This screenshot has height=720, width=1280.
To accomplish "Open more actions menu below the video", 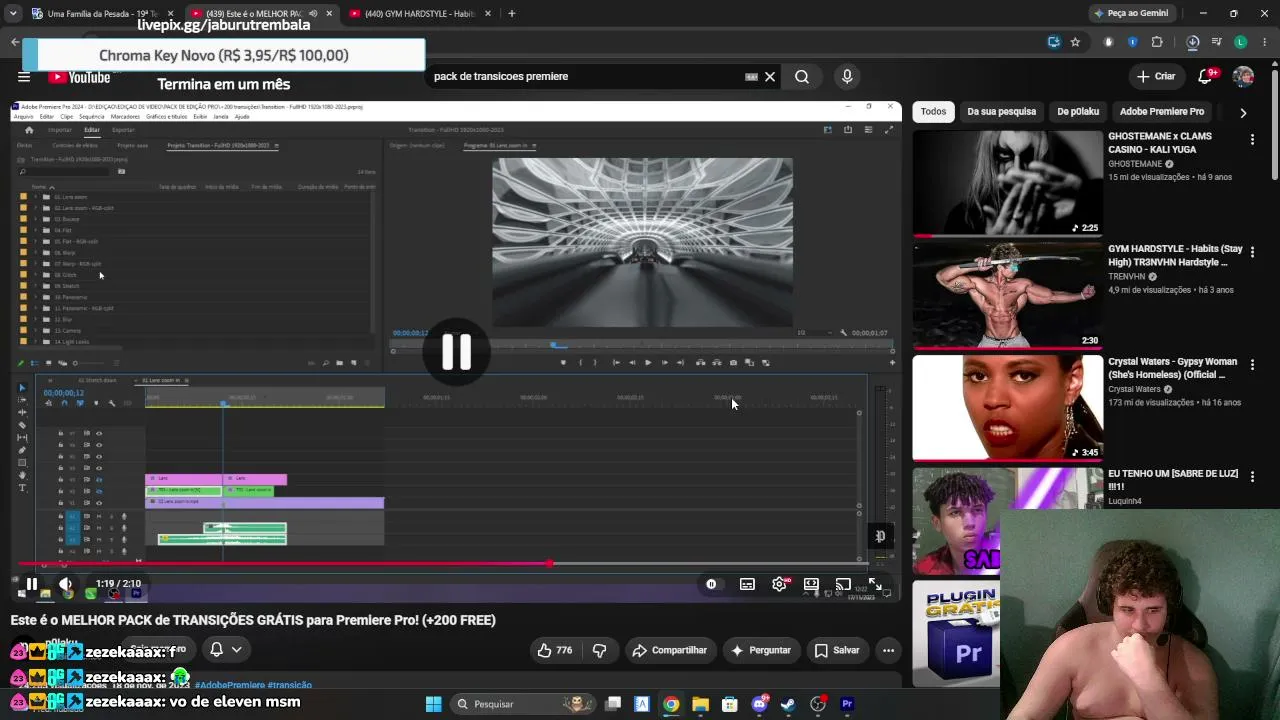I will tap(888, 650).
